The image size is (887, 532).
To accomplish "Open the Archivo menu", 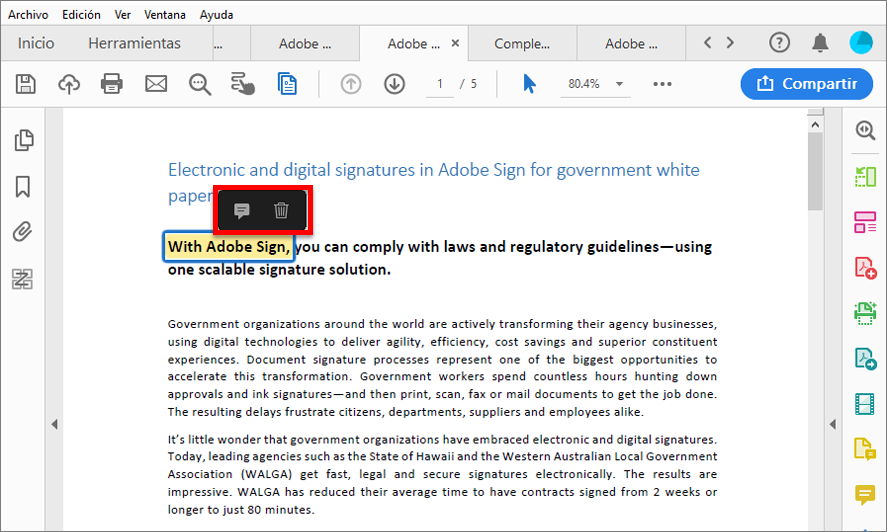I will tap(28, 15).
